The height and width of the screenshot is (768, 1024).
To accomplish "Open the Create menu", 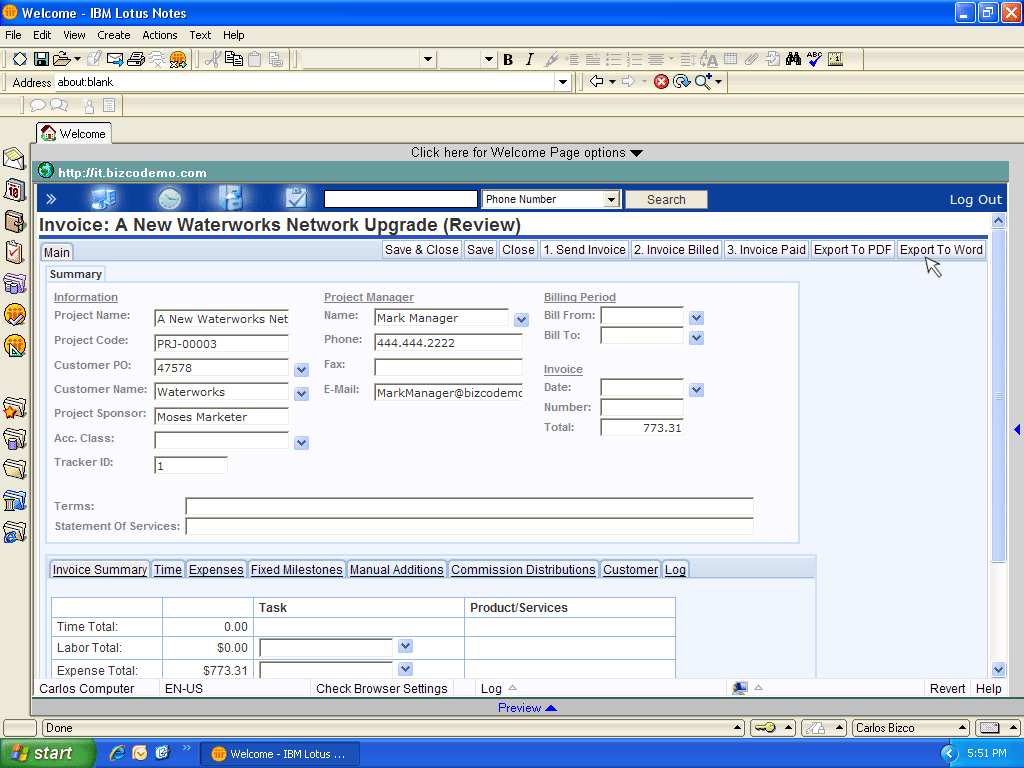I will [x=114, y=35].
